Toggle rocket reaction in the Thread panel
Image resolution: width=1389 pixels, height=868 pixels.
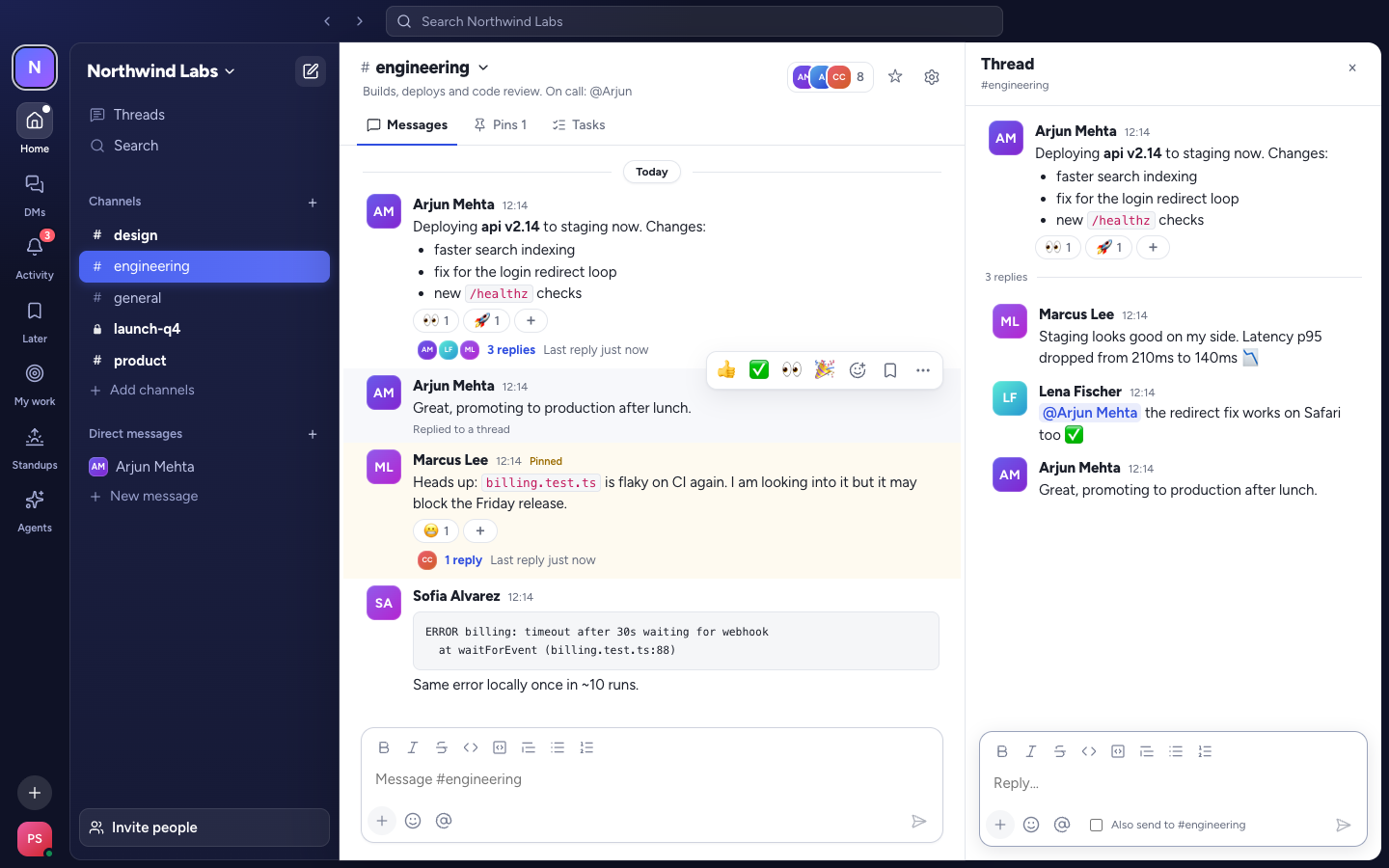pos(1109,247)
